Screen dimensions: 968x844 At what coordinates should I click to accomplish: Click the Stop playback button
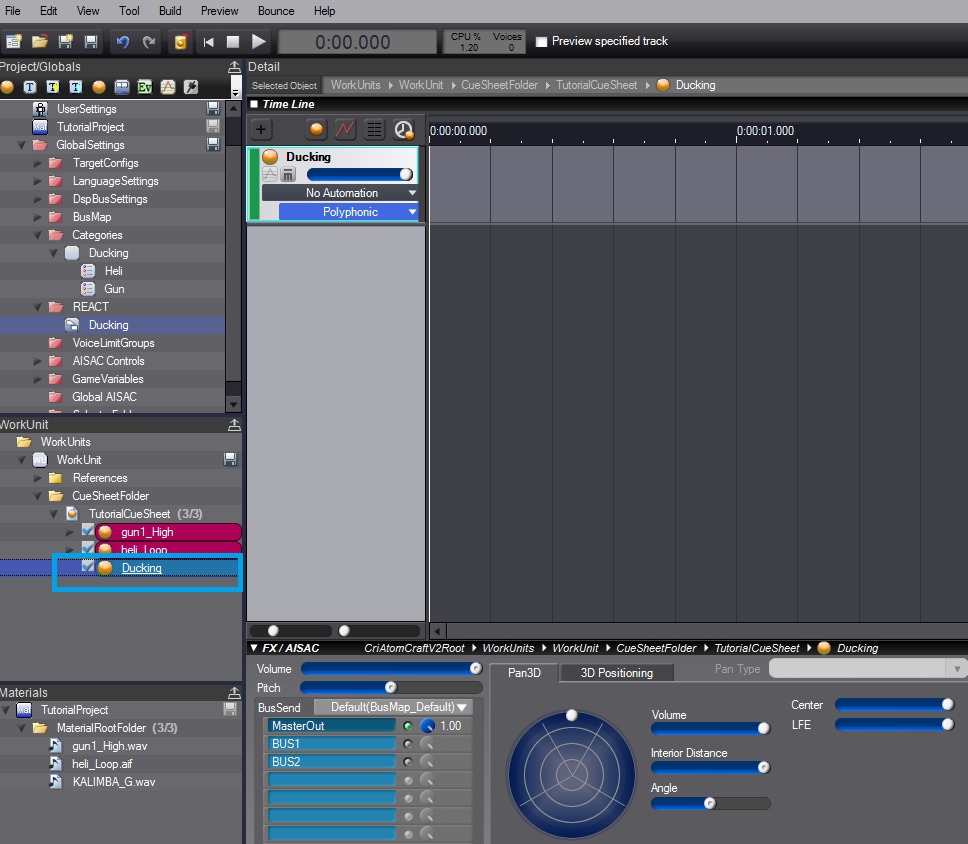(233, 42)
